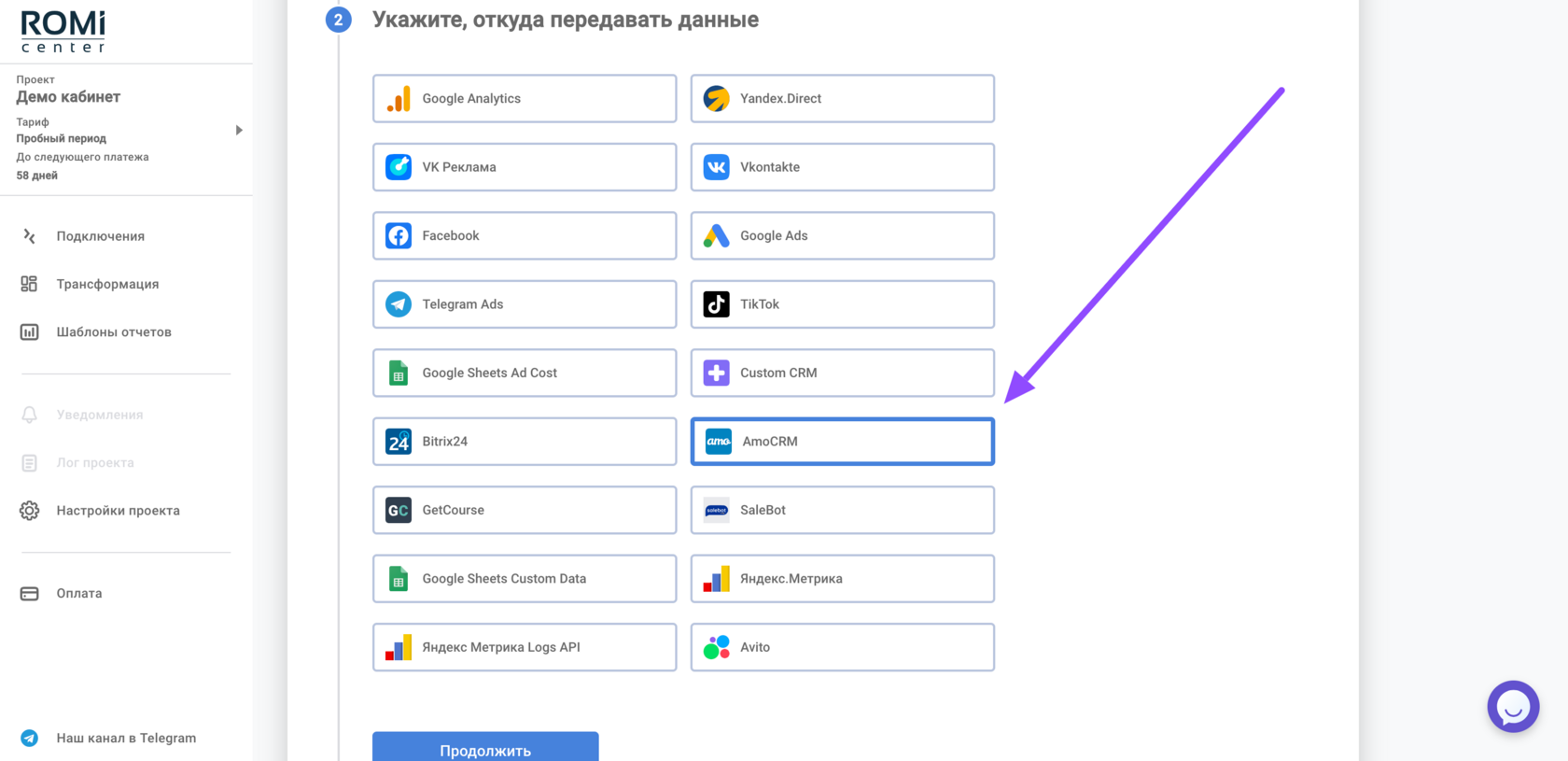Viewport: 1568px width, 761px height.
Task: Click the Custom CRM plus icon
Action: [717, 373]
